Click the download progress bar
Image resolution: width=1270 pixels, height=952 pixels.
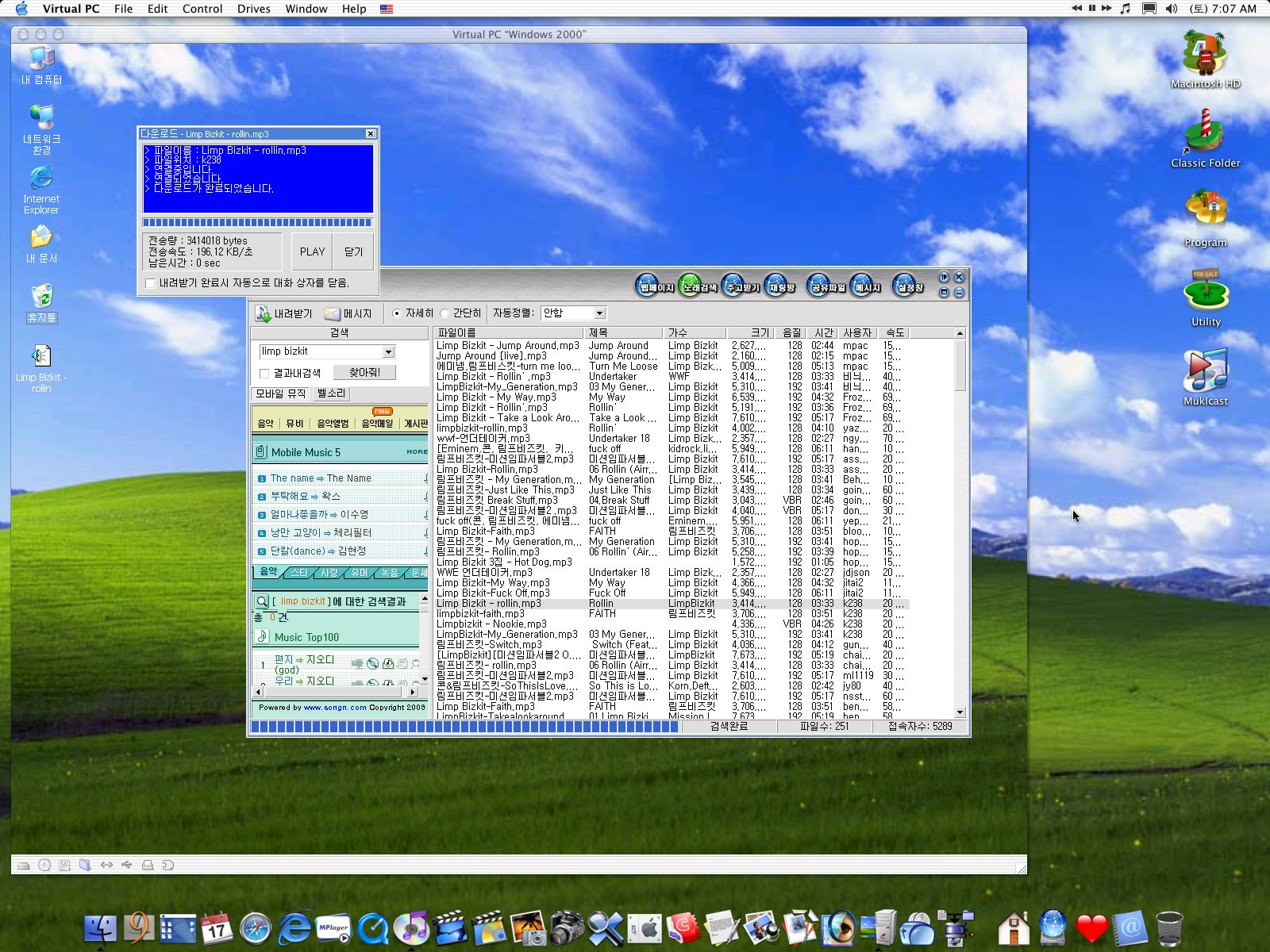tap(257, 223)
